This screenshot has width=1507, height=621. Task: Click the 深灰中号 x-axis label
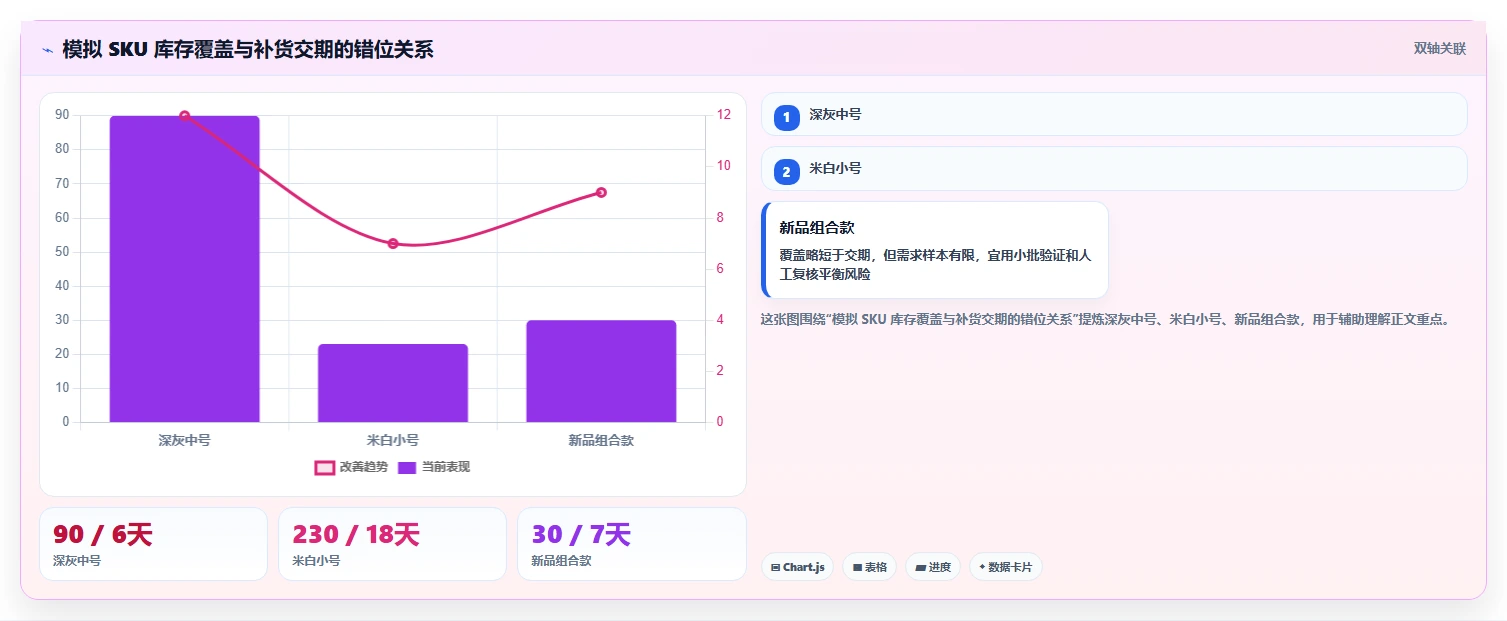click(184, 440)
